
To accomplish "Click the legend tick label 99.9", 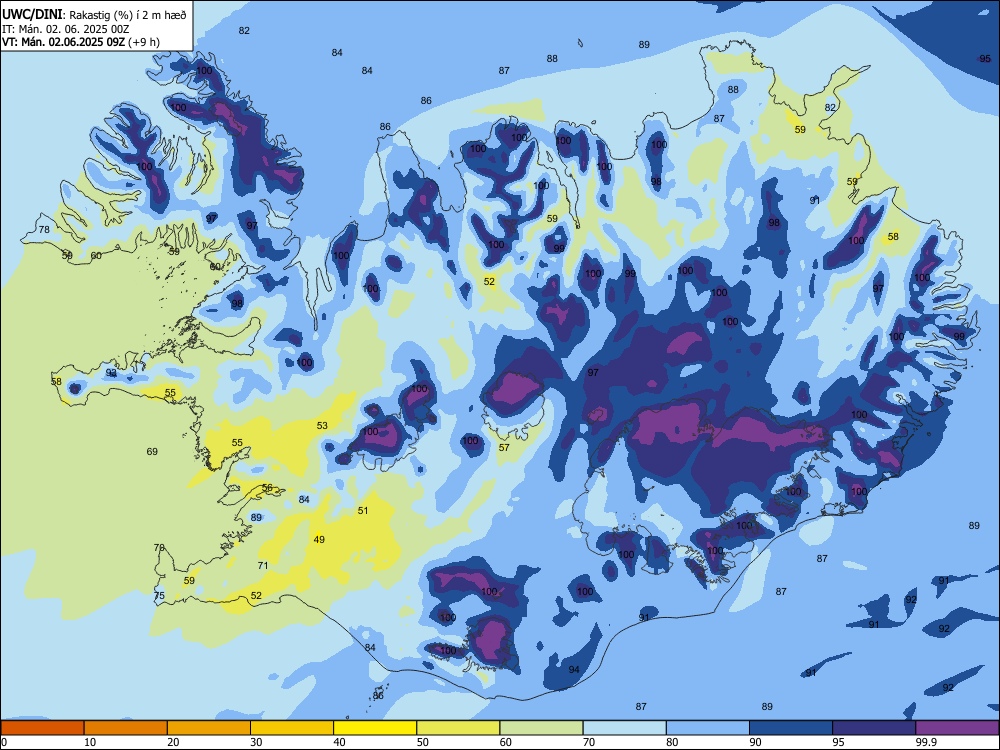I will tap(925, 742).
